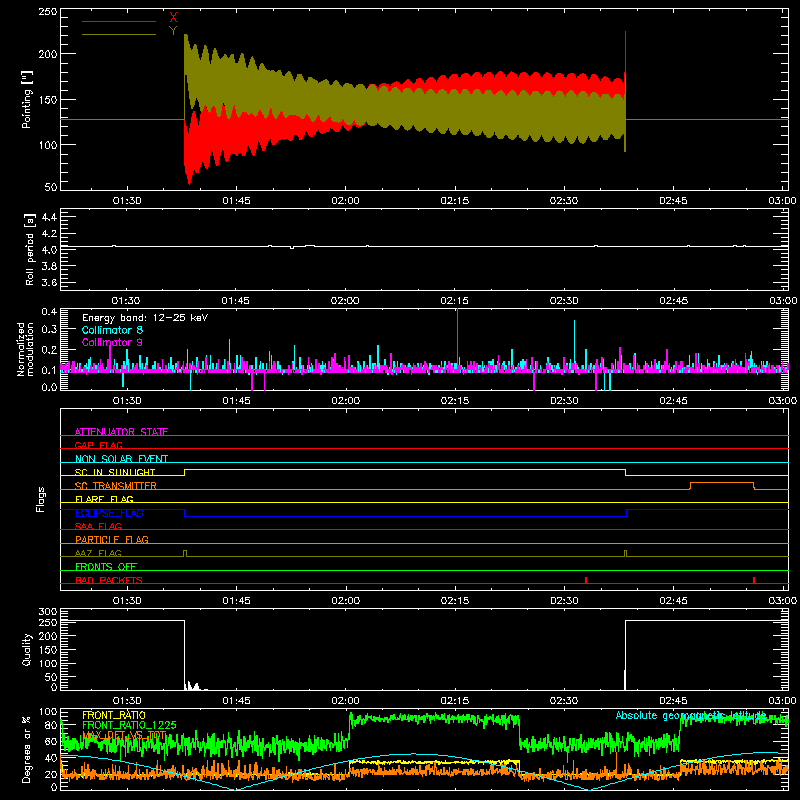Select the Energy band: 12-25 keV text
The image size is (800, 800).
145,318
